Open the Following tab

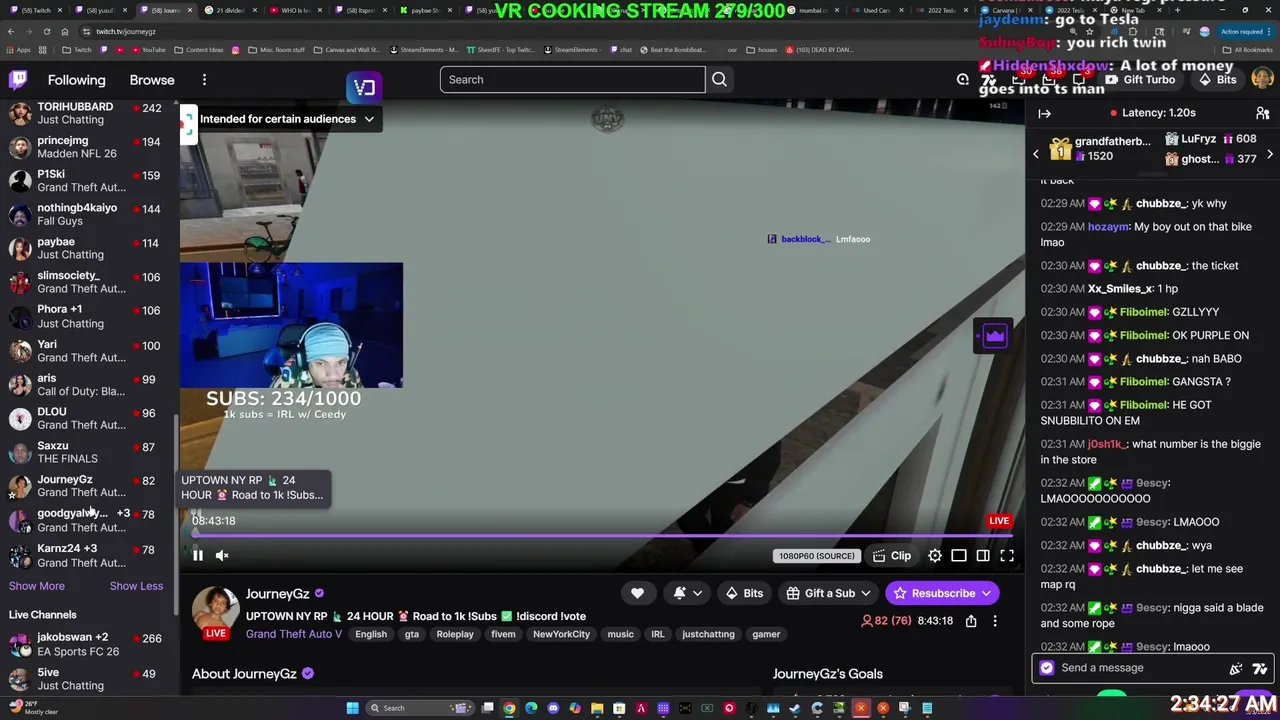coord(76,80)
